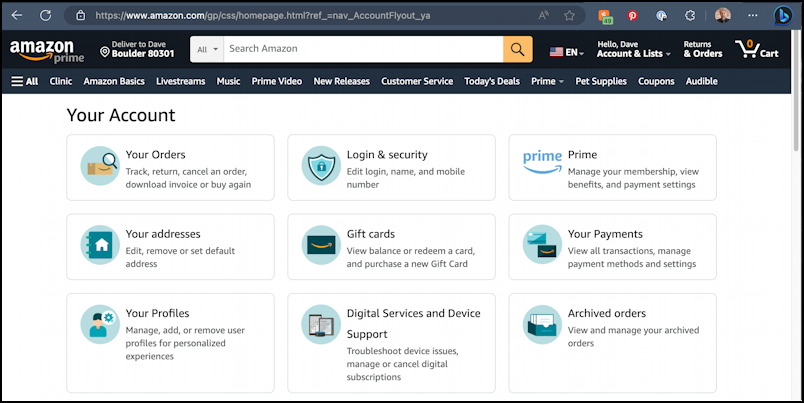Open the Archived orders card title
804x403 pixels.
607,313
